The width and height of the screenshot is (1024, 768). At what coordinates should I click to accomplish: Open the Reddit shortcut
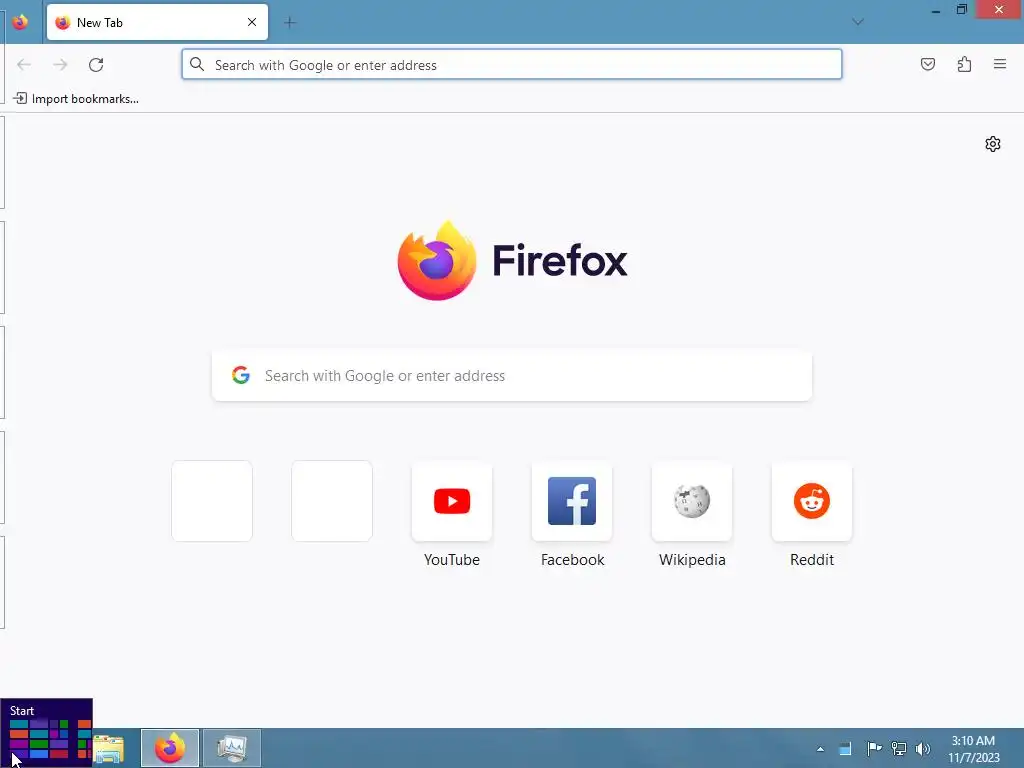(x=812, y=501)
